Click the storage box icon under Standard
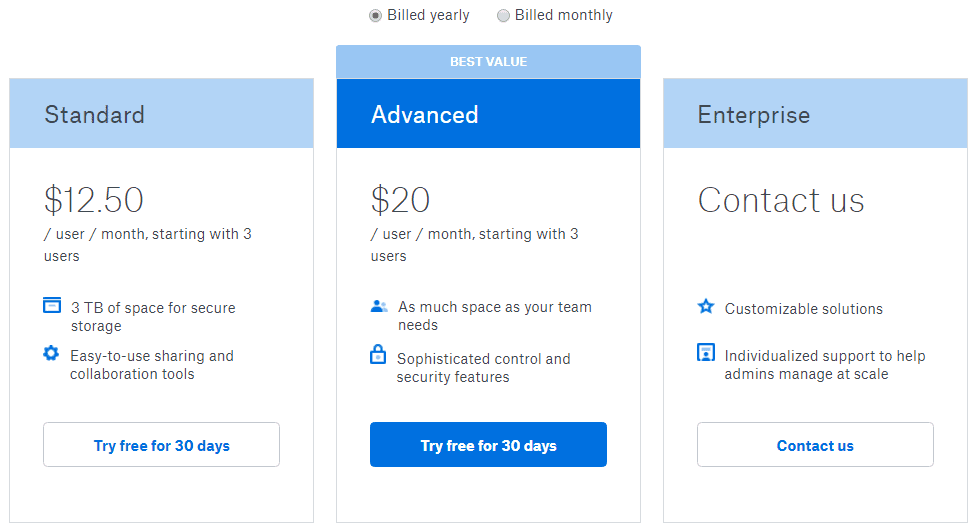The image size is (977, 531). coord(52,305)
